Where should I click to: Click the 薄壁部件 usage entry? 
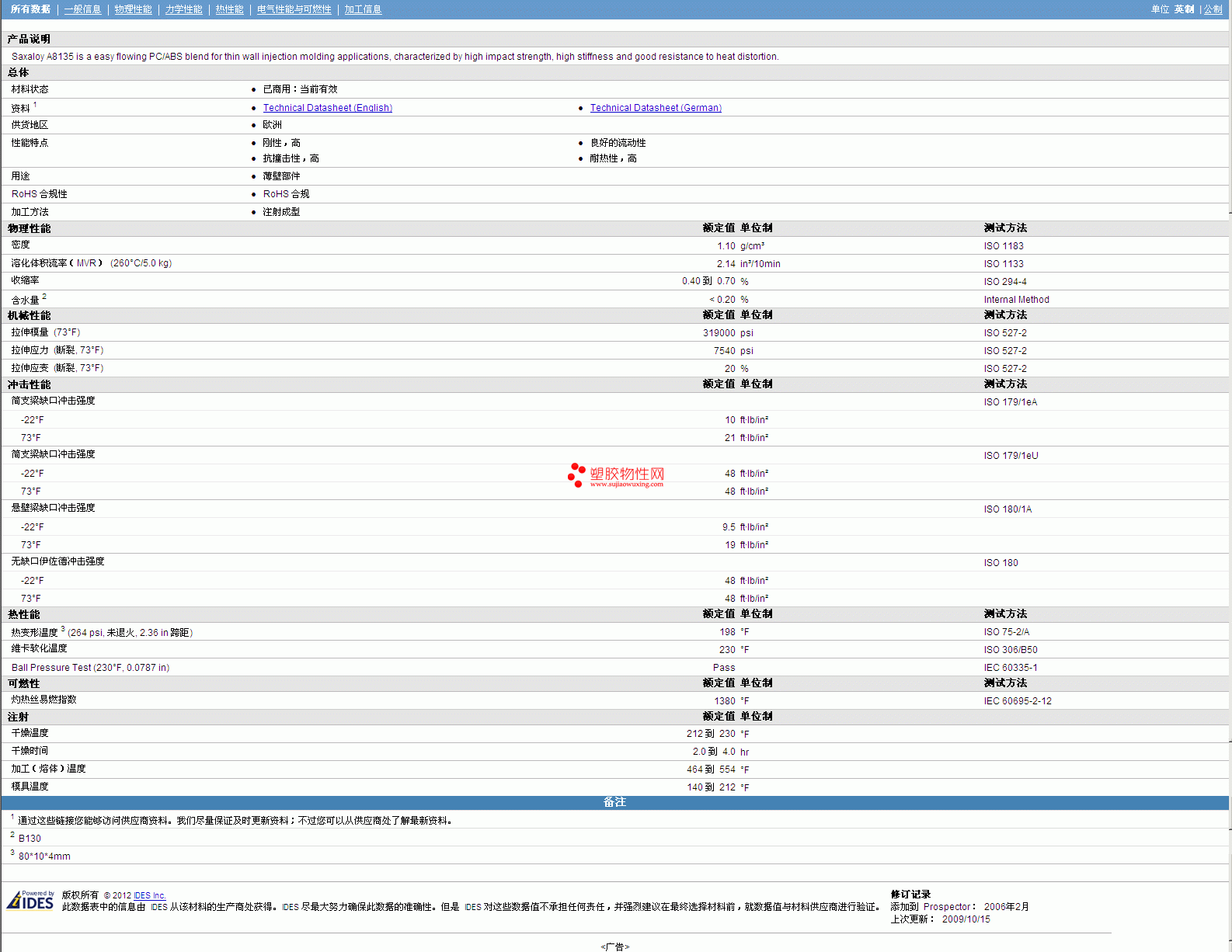(x=281, y=176)
